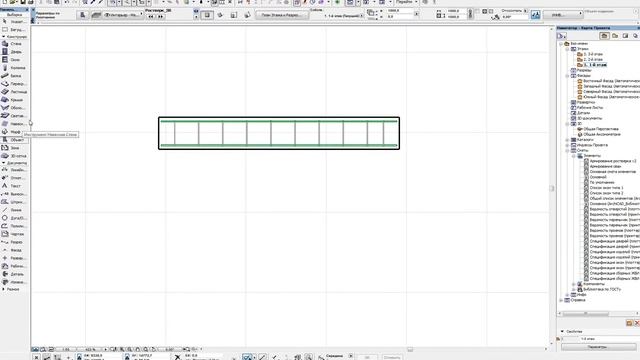Select the Detail (Деталь) tool
Viewport: 640px width, 360px height.
(x=14, y=274)
